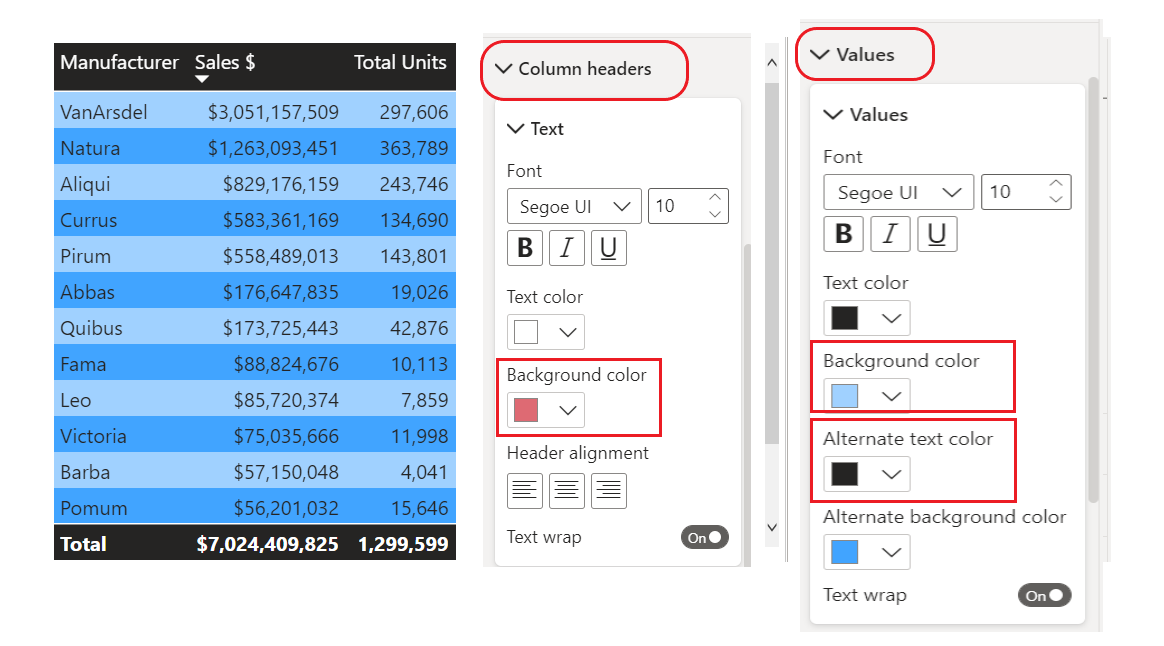Screen dimensions: 1164x646
Task: Click the white header Text color swatch
Action: 526,332
